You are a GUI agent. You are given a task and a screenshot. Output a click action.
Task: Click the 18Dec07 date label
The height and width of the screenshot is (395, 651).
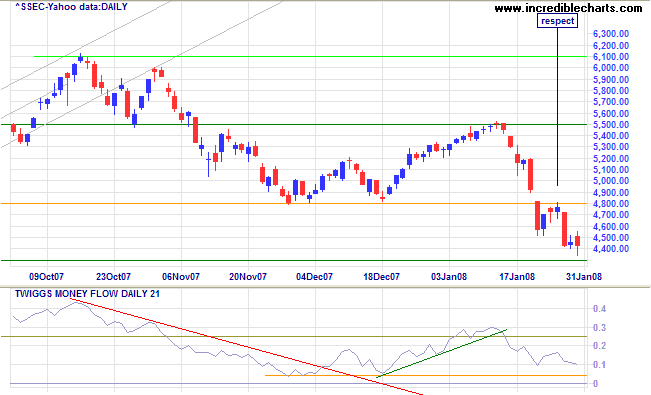[x=382, y=277]
